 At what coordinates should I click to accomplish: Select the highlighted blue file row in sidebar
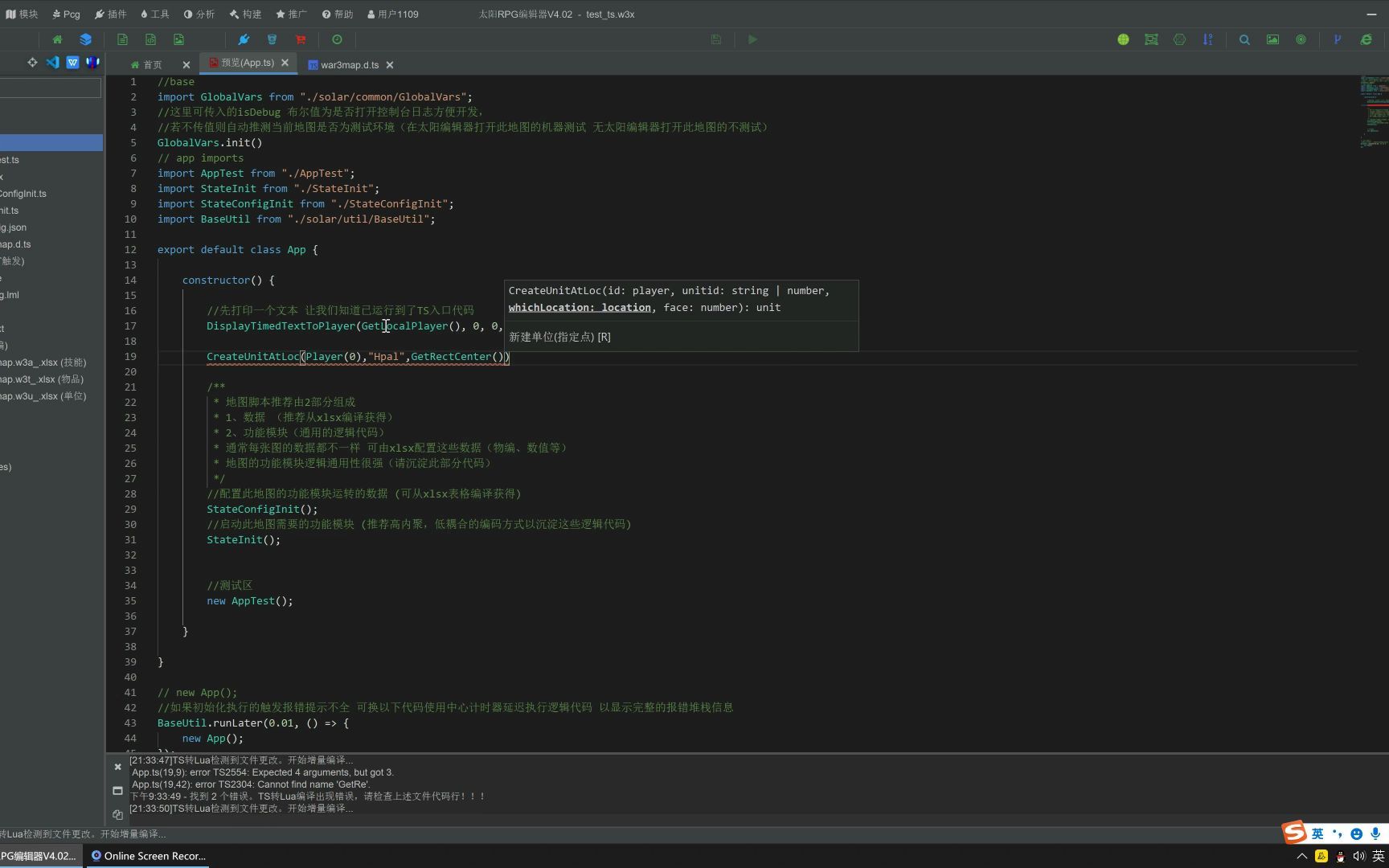point(51,142)
